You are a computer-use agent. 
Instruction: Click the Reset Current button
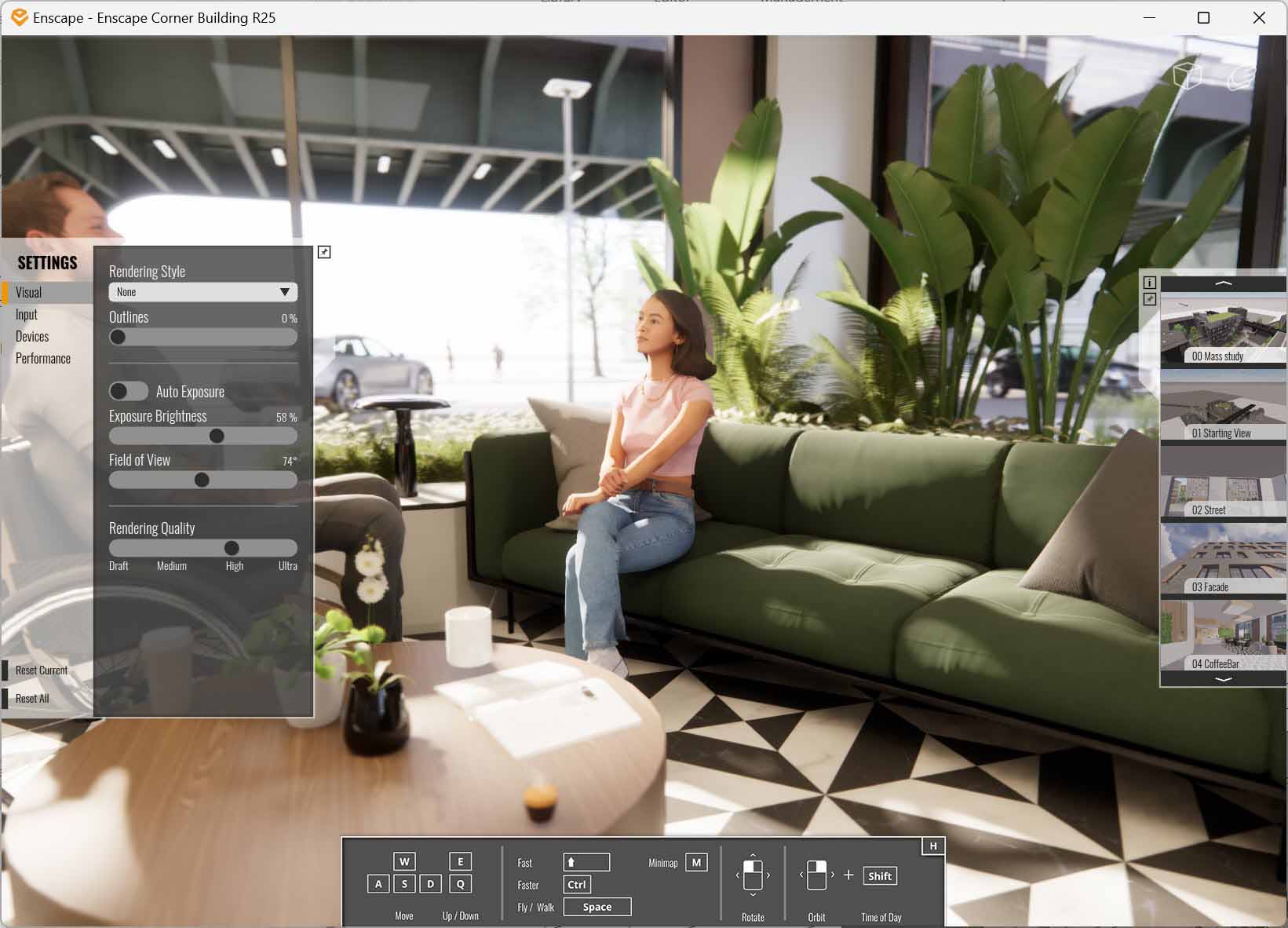tap(41, 670)
